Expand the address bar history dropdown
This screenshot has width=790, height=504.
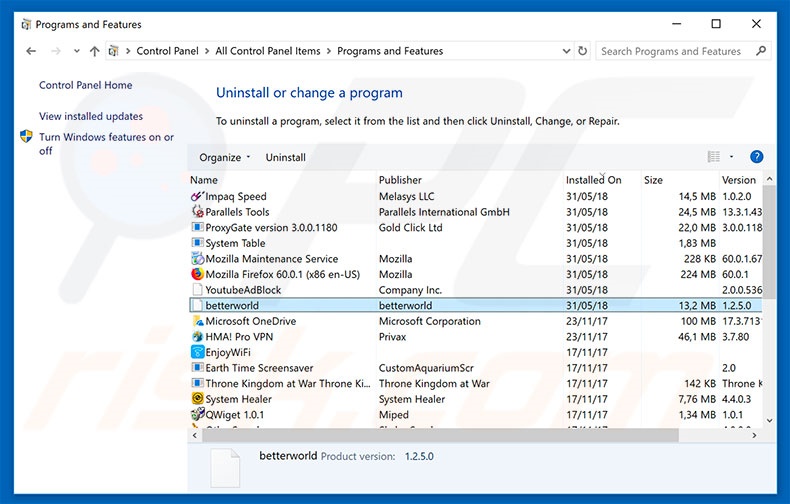pyautogui.click(x=566, y=51)
